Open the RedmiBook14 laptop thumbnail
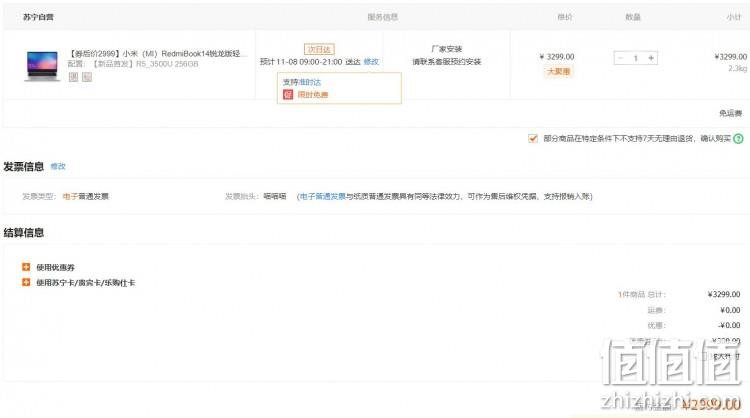 pos(43,66)
